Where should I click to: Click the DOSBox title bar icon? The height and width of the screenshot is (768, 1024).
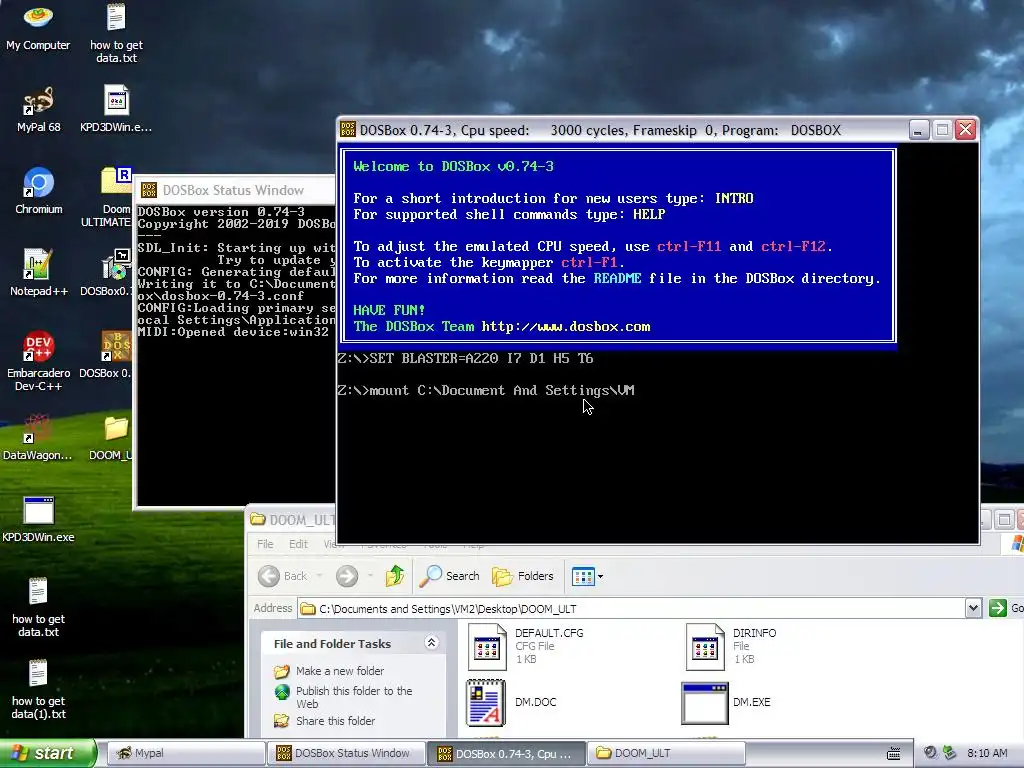tap(348, 129)
